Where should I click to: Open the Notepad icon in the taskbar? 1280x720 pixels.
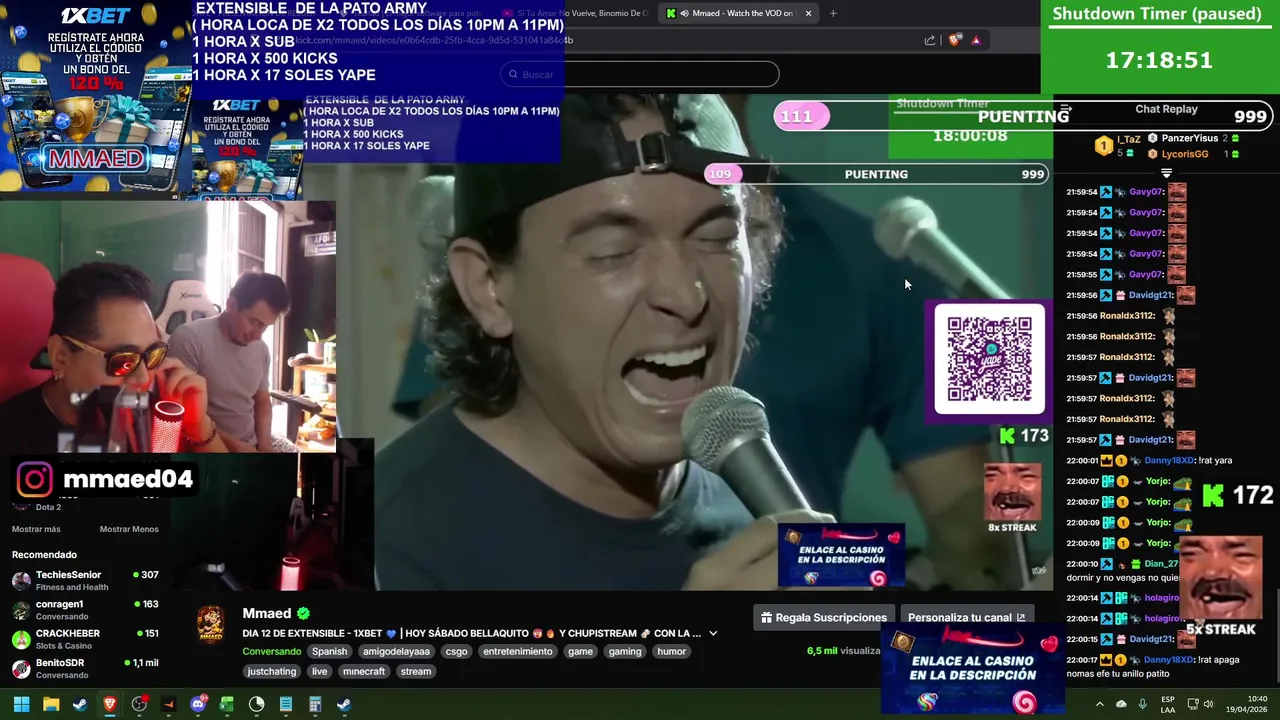286,704
